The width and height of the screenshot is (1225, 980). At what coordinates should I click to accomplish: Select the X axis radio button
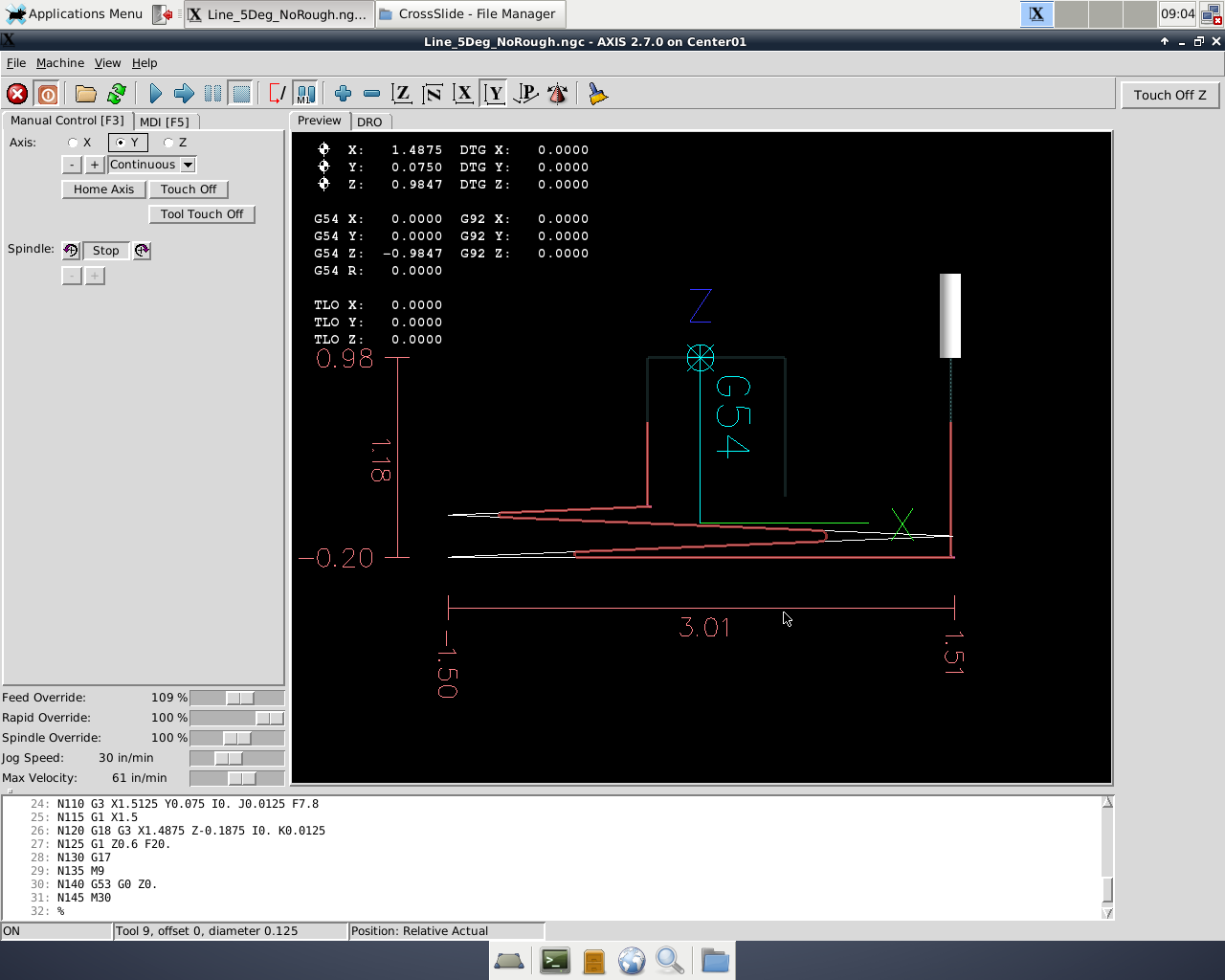click(73, 142)
